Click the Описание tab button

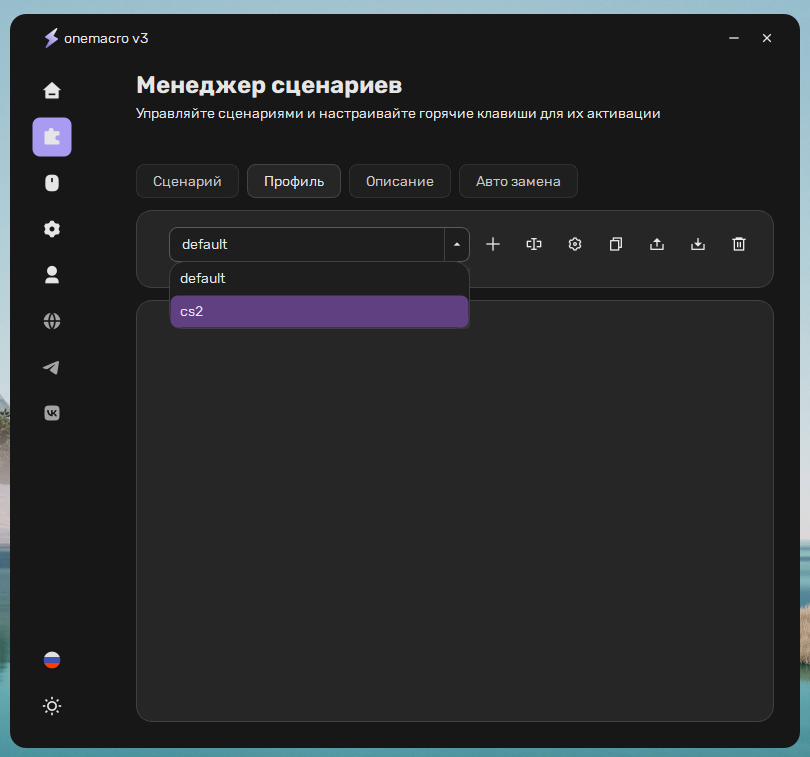click(400, 181)
